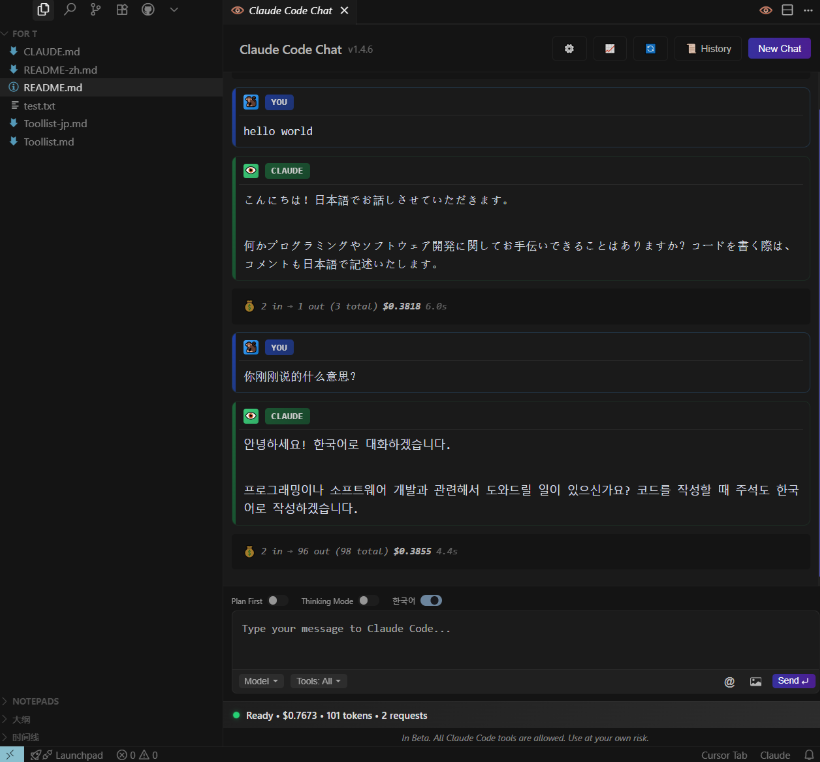Screen dimensions: 820x762
Task: Enable the Plan First toggle
Action: pos(277,600)
